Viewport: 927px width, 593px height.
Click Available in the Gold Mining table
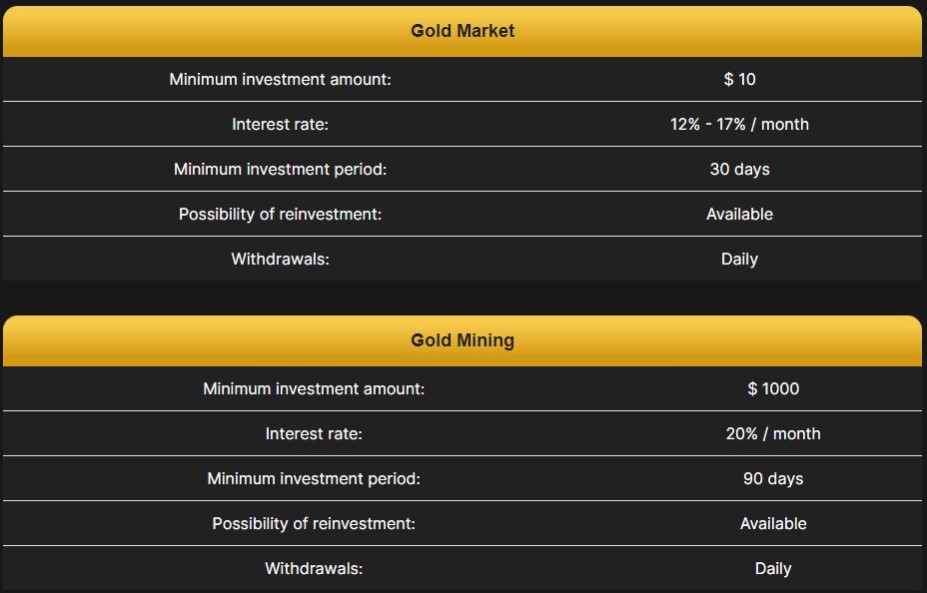click(x=773, y=523)
